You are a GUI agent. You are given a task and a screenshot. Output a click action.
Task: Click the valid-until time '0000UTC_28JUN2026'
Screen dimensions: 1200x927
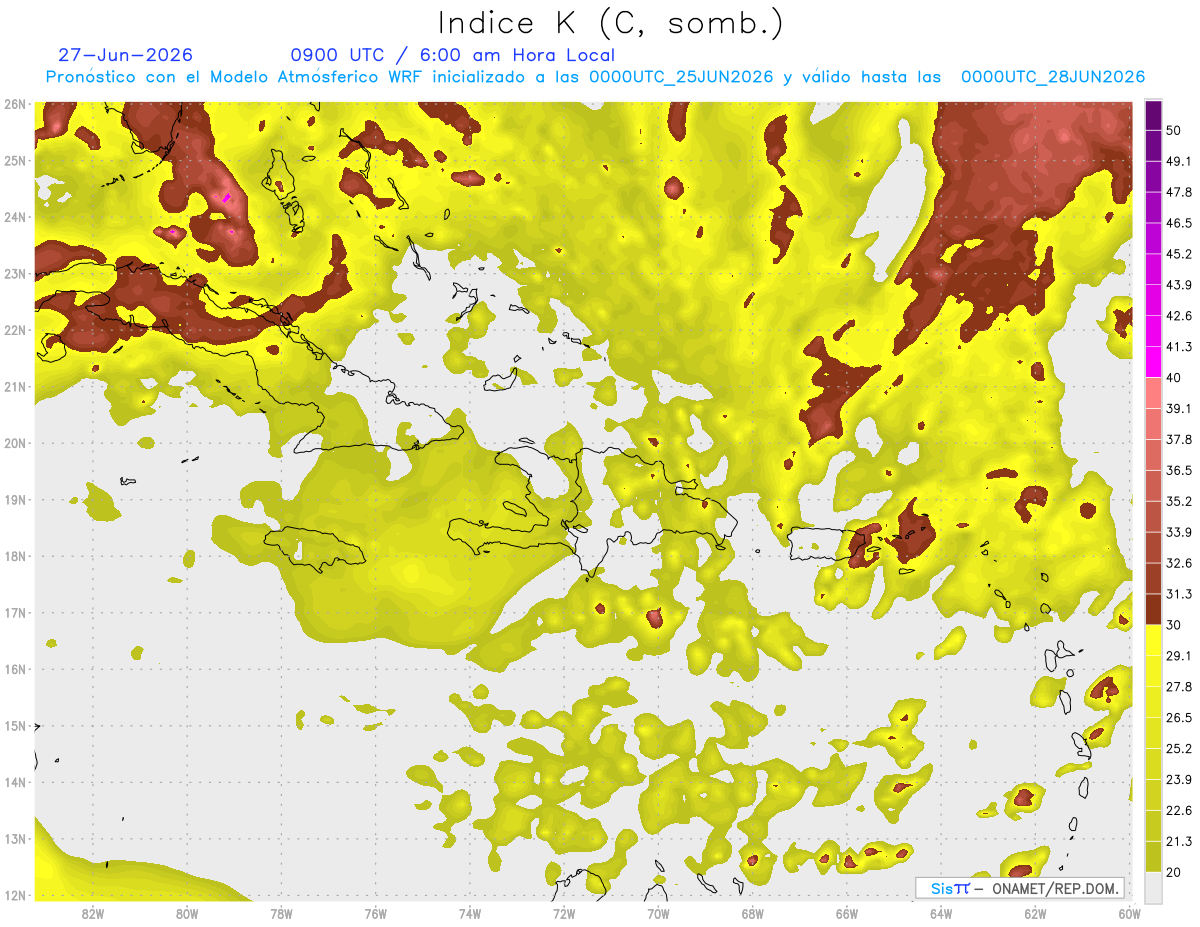click(x=1053, y=77)
